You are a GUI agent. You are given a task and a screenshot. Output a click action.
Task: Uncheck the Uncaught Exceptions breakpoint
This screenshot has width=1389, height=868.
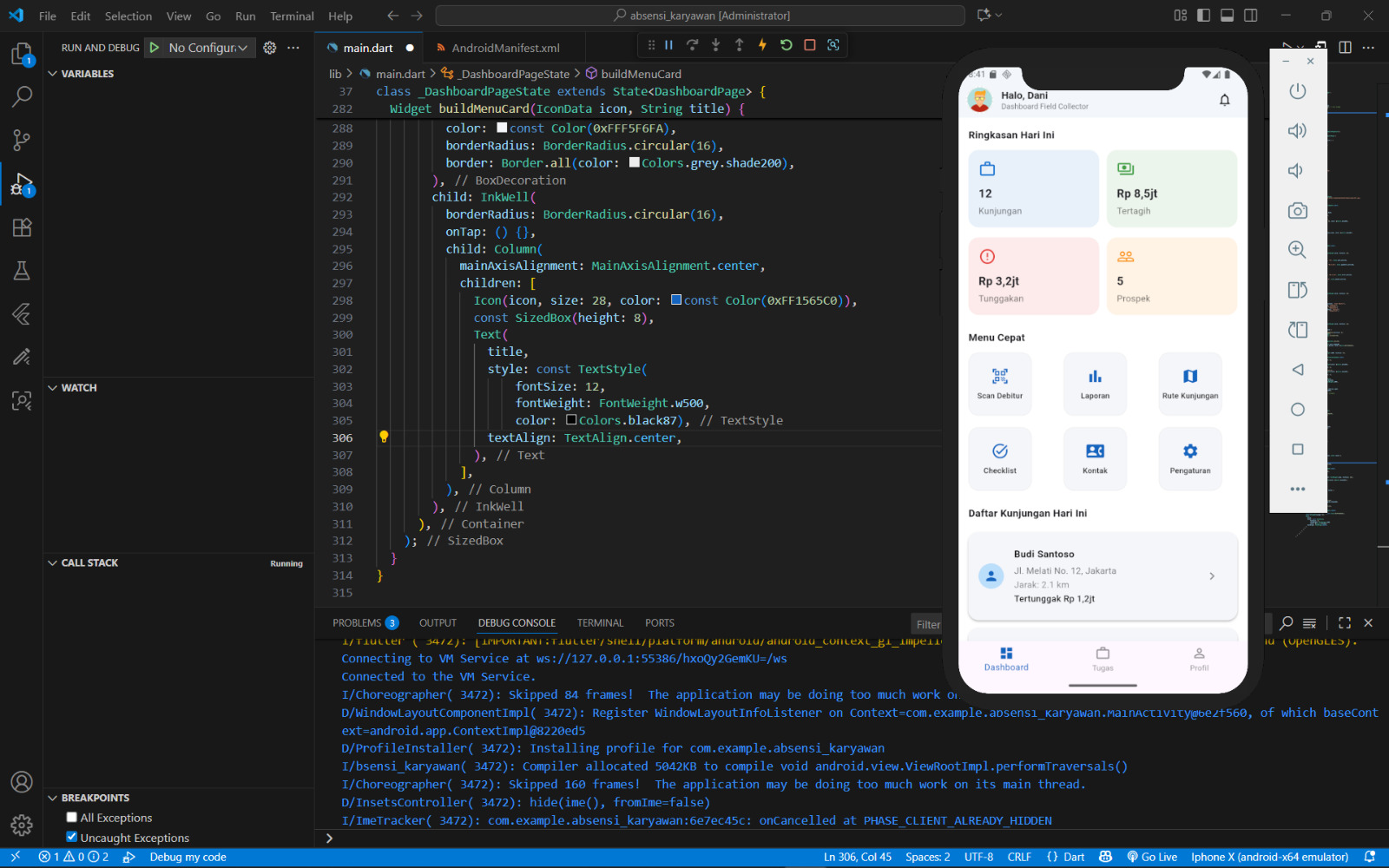pyautogui.click(x=72, y=838)
